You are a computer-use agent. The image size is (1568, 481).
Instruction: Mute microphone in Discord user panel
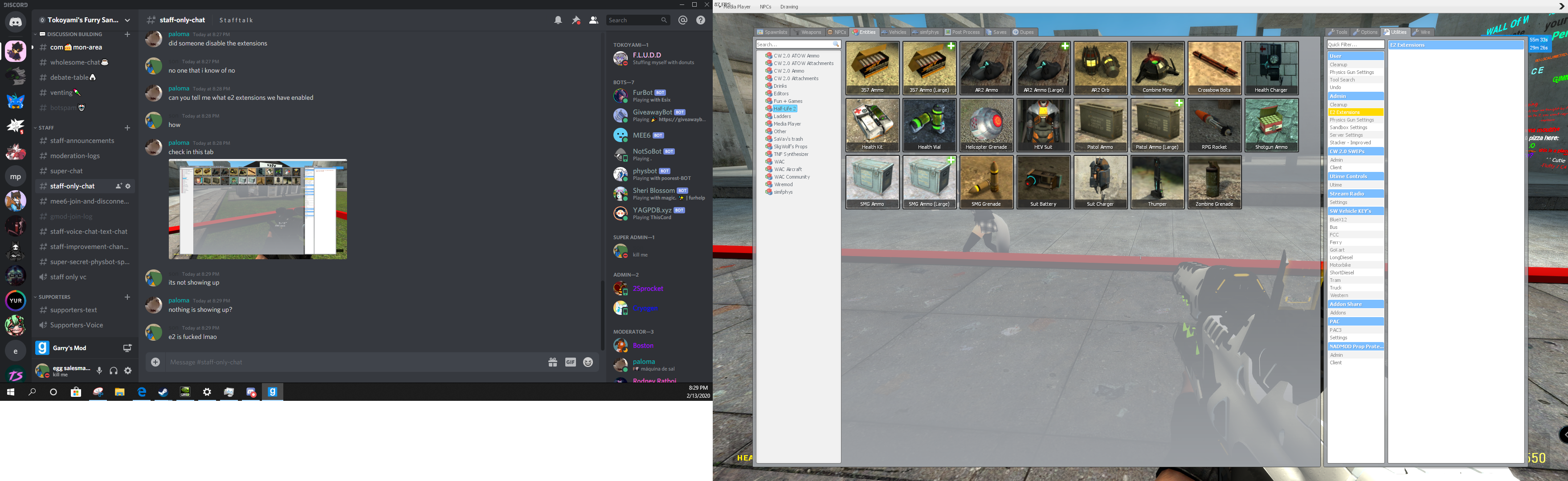click(99, 370)
